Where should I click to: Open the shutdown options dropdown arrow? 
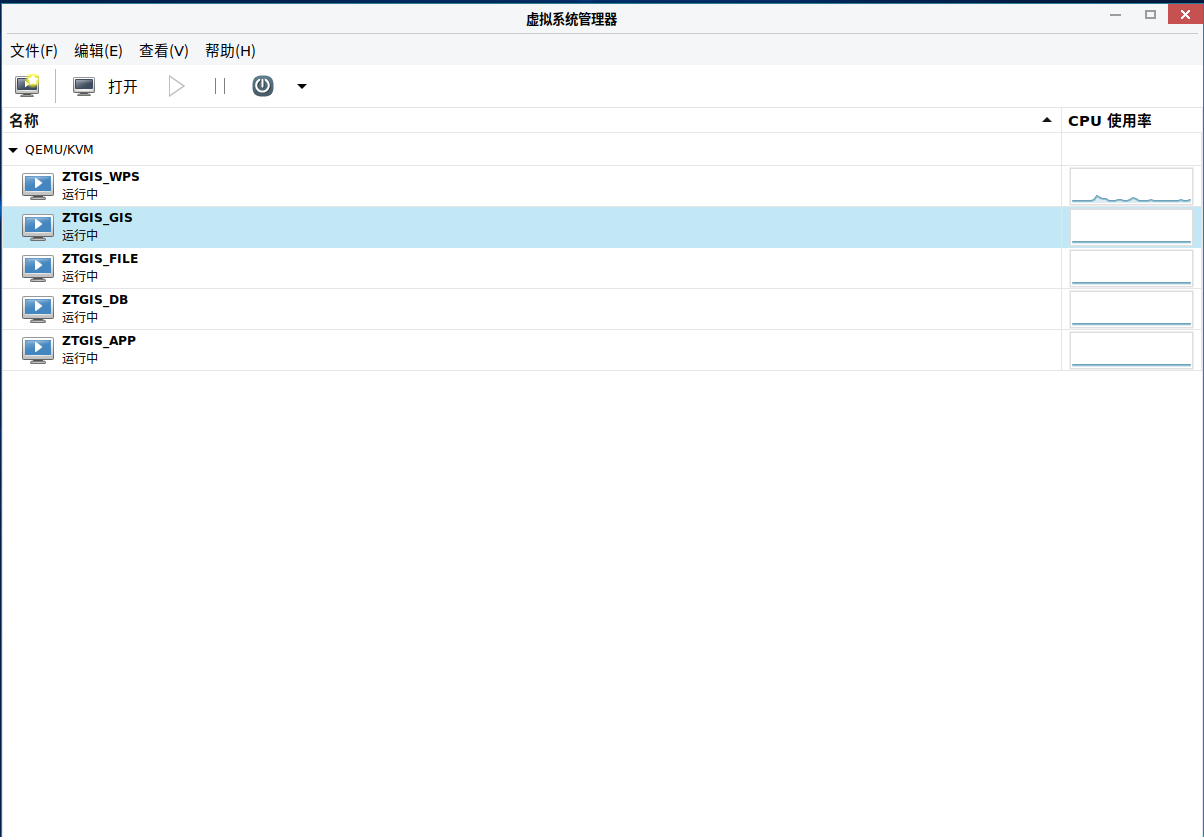point(302,87)
